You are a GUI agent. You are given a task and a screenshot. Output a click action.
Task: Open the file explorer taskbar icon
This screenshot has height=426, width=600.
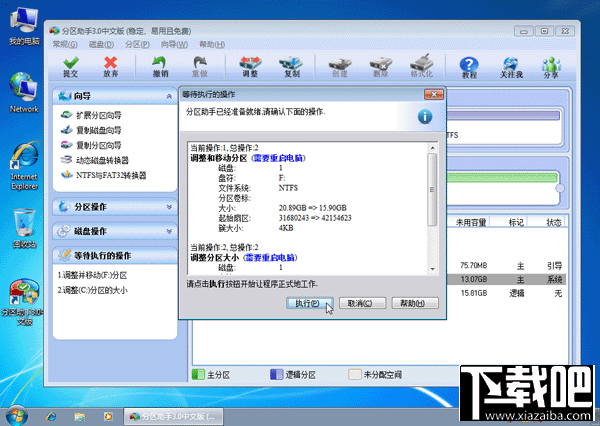click(x=80, y=416)
